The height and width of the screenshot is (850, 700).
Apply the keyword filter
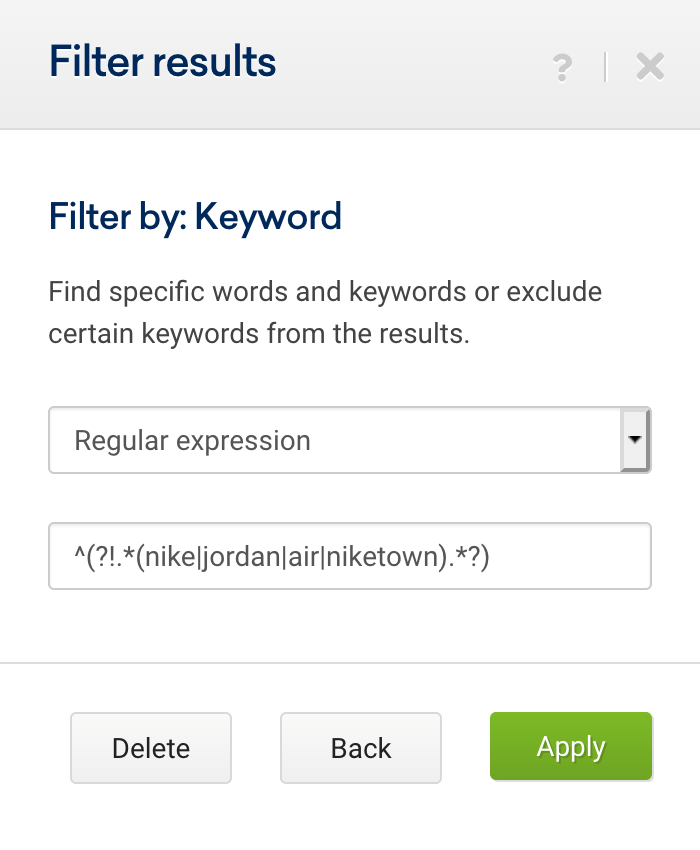coord(571,746)
